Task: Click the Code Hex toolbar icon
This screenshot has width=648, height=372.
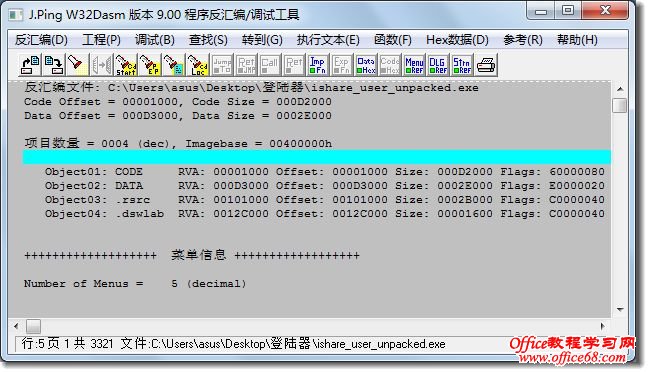Action: click(390, 65)
